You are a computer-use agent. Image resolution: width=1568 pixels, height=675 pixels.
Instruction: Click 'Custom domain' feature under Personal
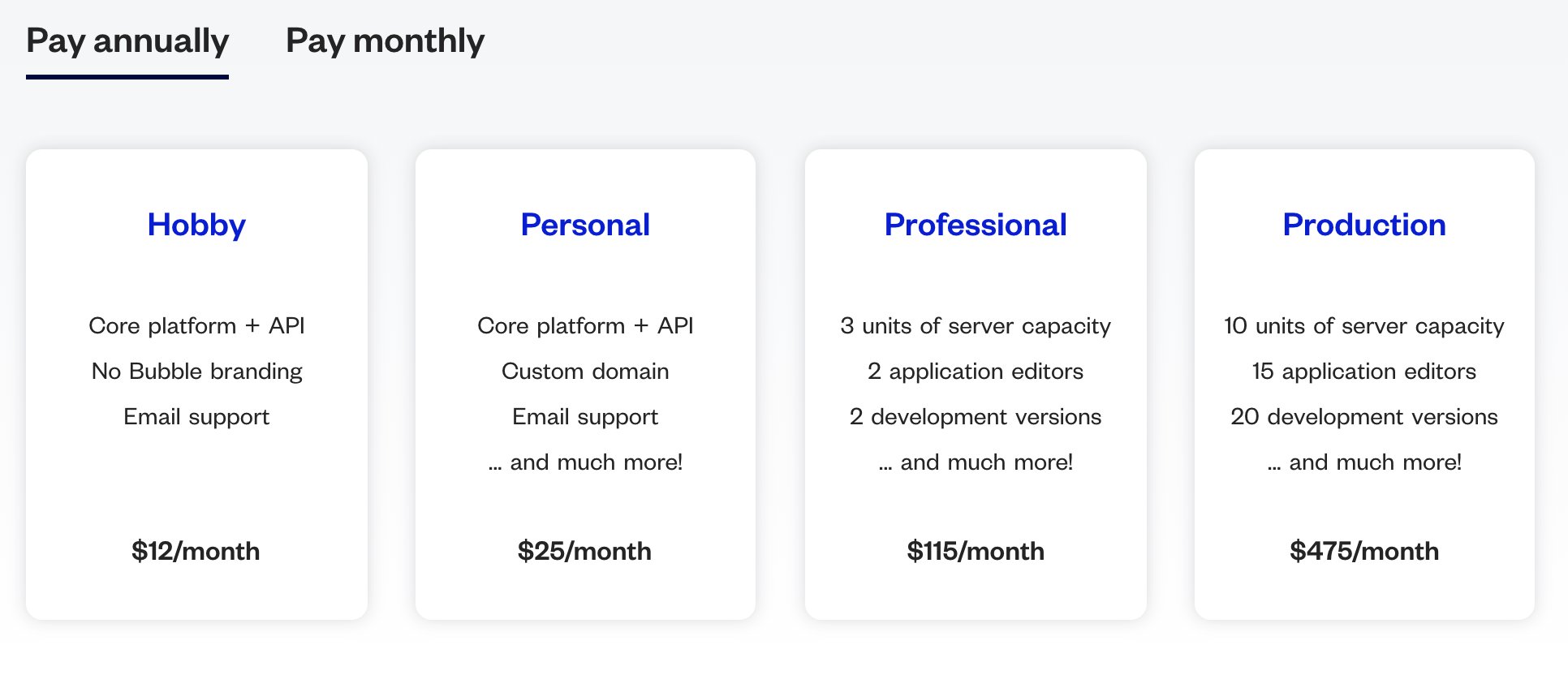pyautogui.click(x=585, y=371)
